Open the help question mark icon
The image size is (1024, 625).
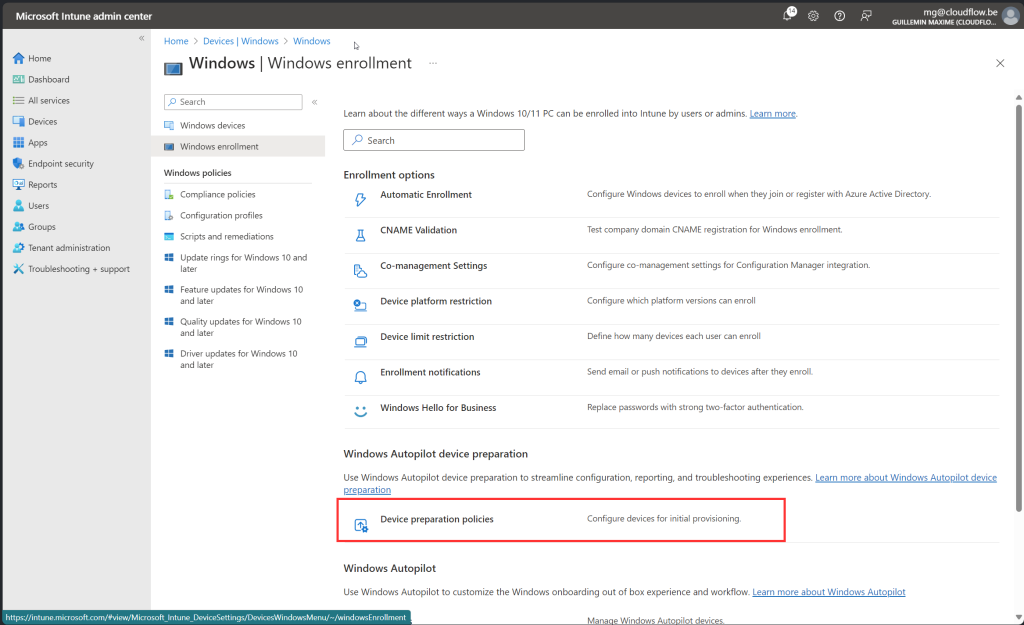coord(840,16)
